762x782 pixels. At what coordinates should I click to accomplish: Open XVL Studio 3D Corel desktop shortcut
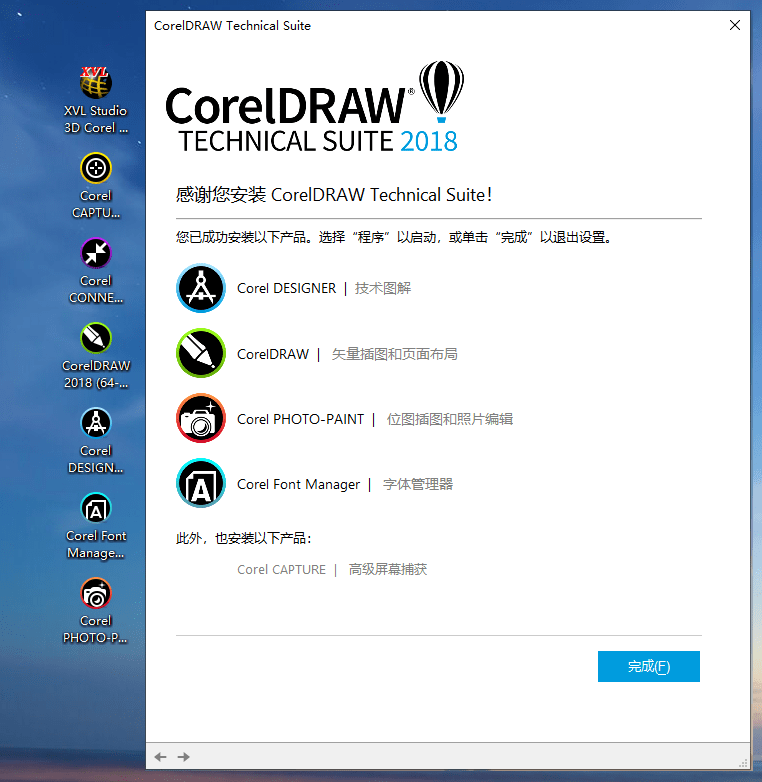coord(95,100)
